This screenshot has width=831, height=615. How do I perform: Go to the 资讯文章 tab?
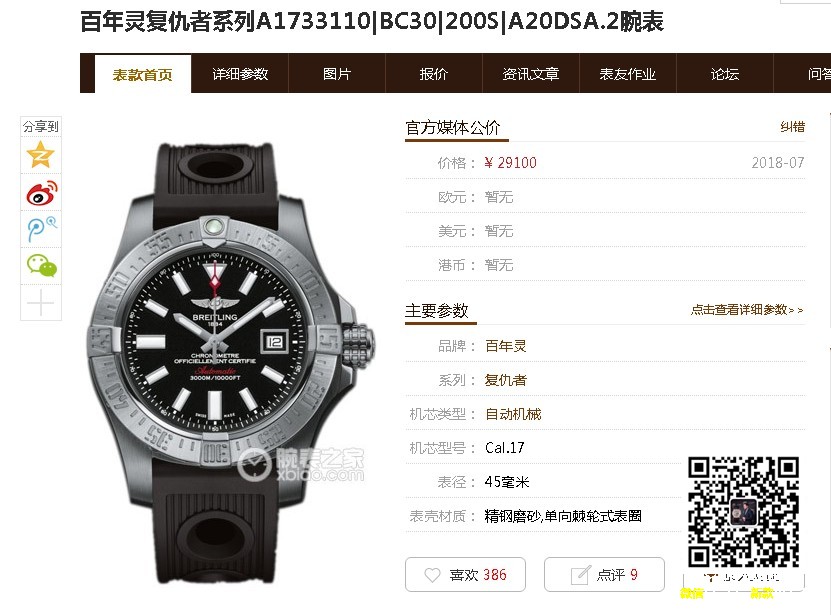tap(531, 74)
